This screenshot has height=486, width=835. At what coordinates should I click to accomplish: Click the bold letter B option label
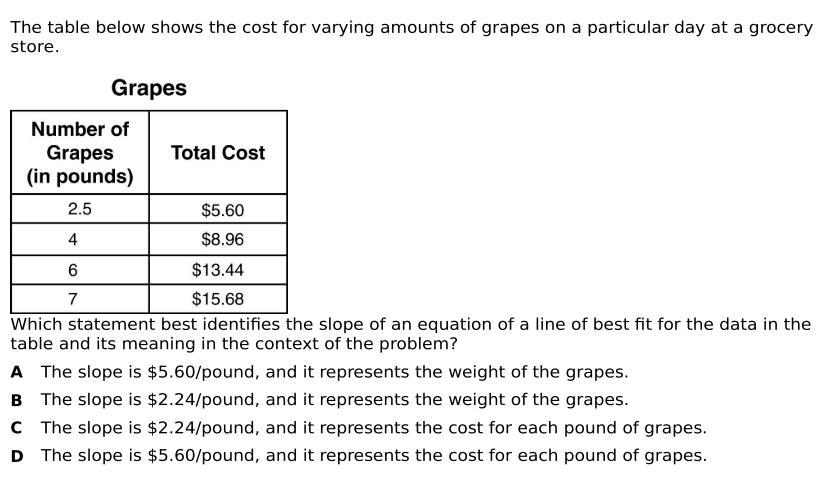pyautogui.click(x=17, y=400)
